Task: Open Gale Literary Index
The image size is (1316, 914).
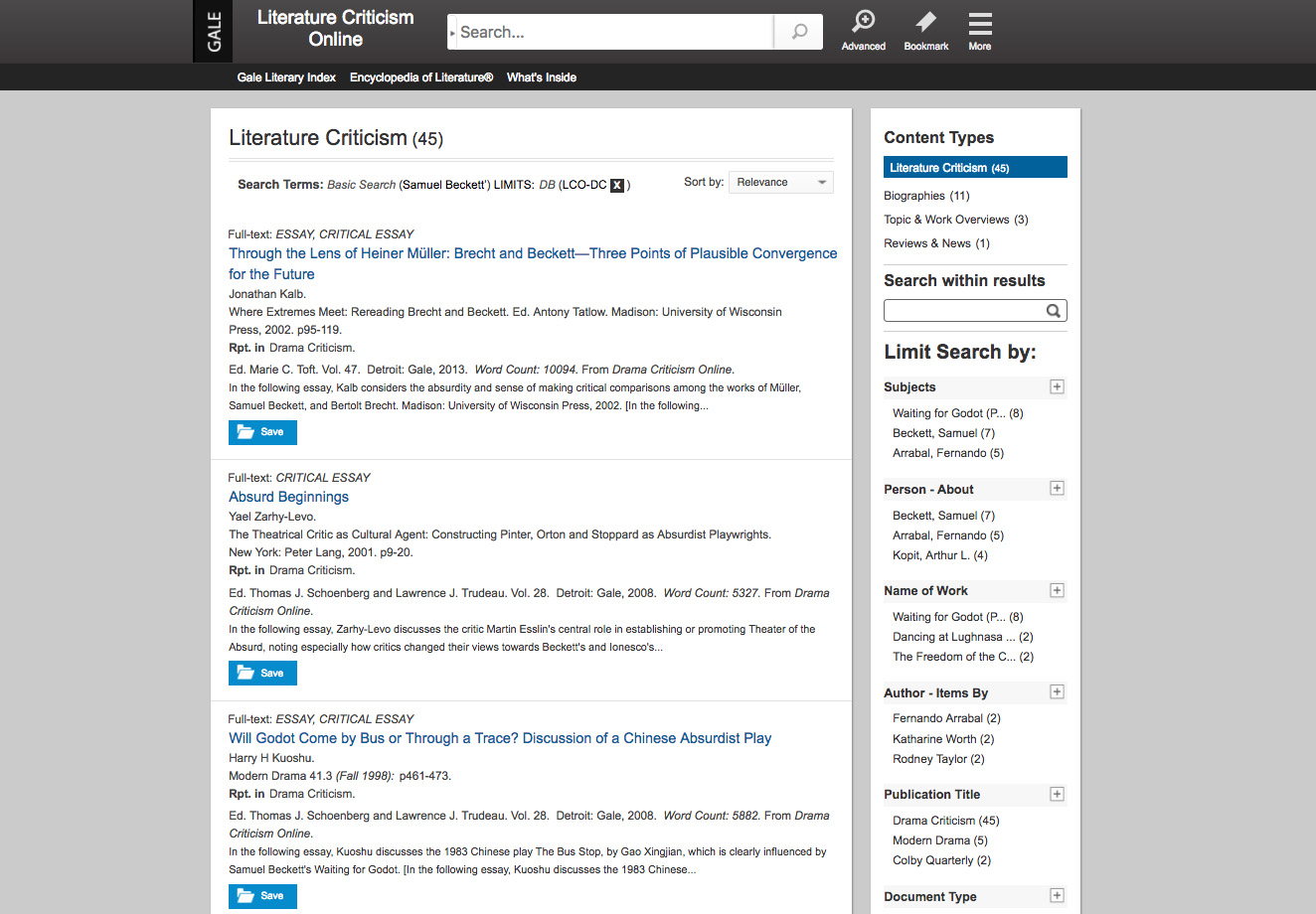Action: [x=286, y=77]
